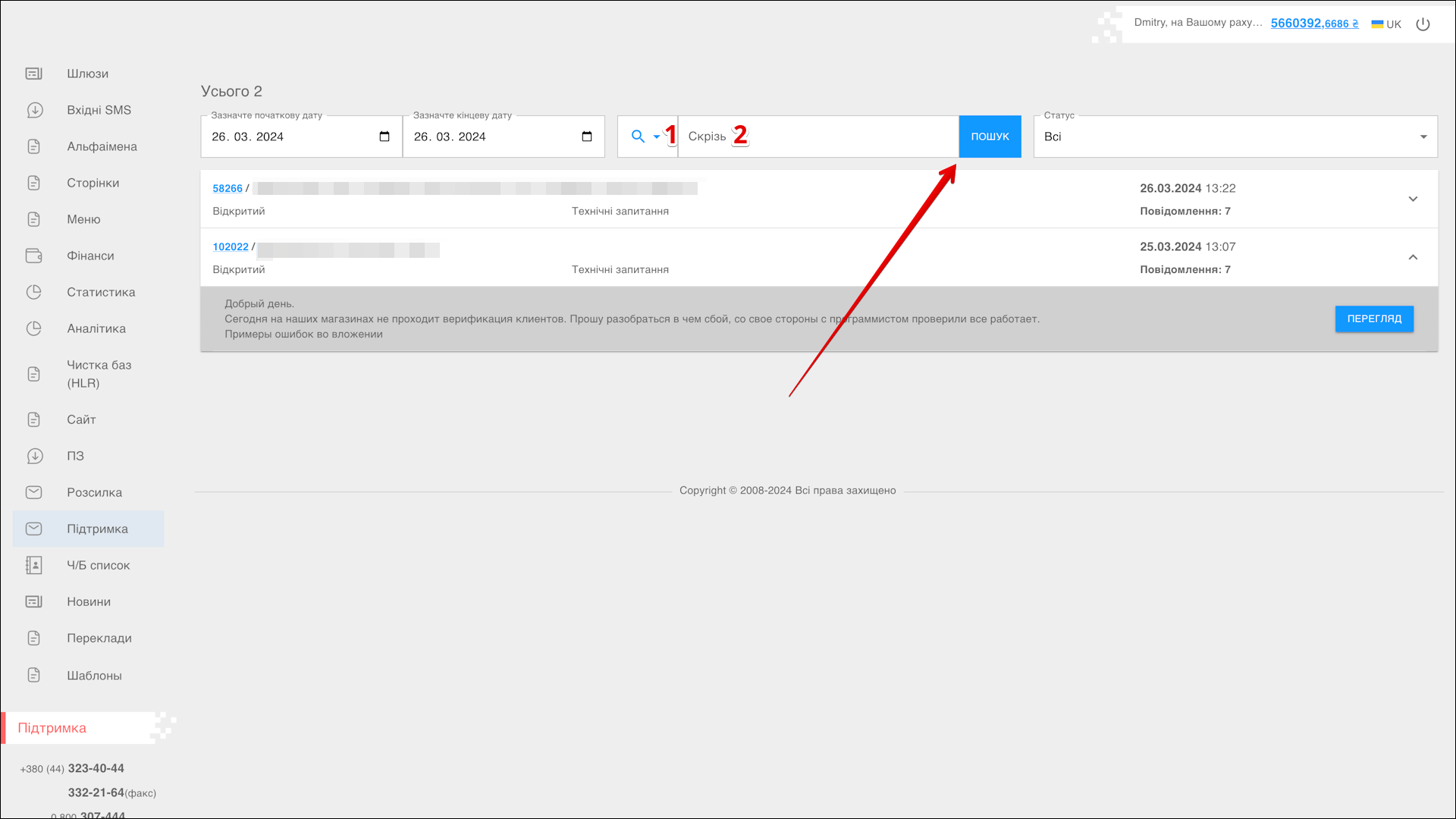Open end date calendar picker icon
This screenshot has height=819, width=1456.
tap(586, 136)
